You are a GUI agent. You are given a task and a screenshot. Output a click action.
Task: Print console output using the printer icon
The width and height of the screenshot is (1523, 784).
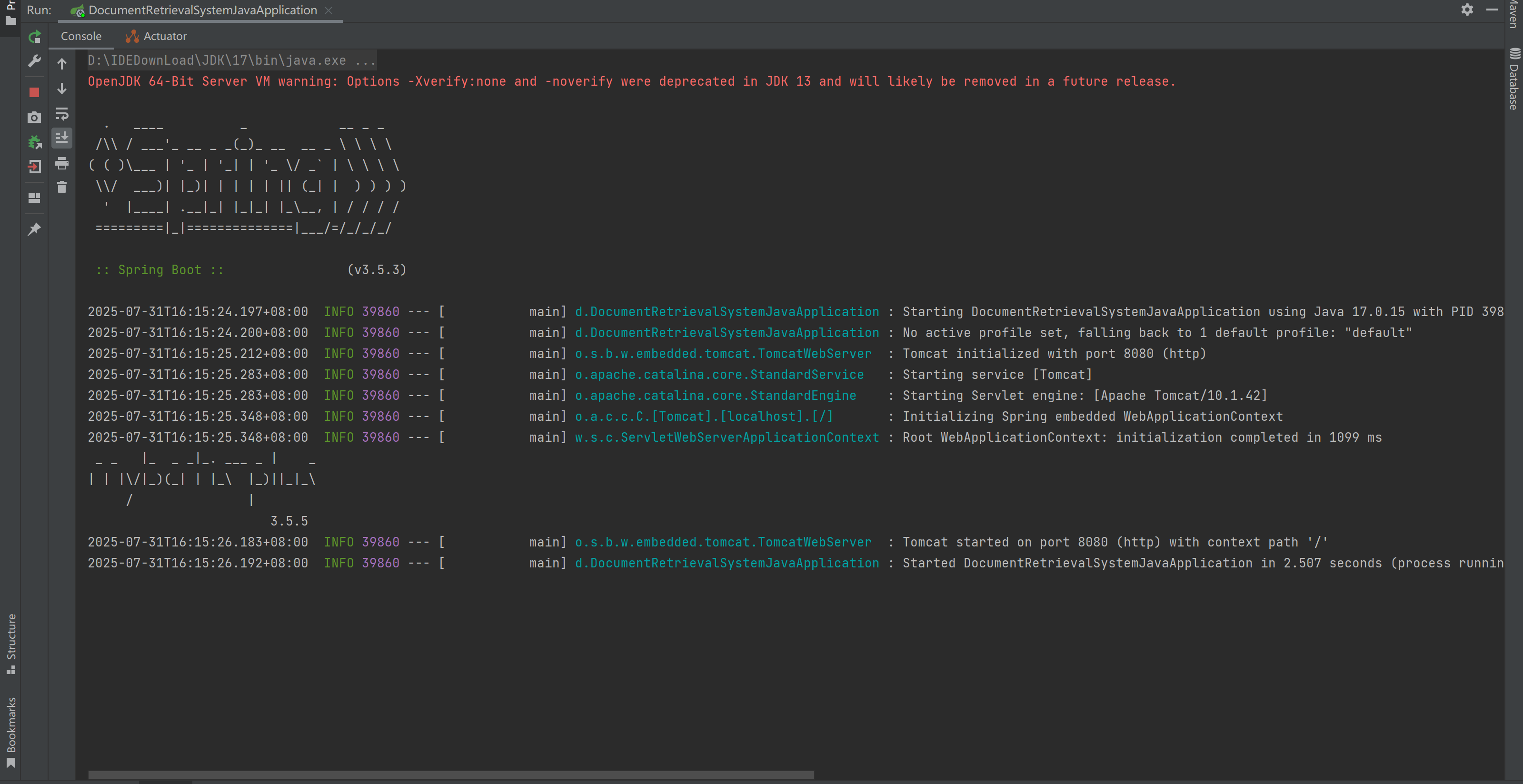point(62,163)
